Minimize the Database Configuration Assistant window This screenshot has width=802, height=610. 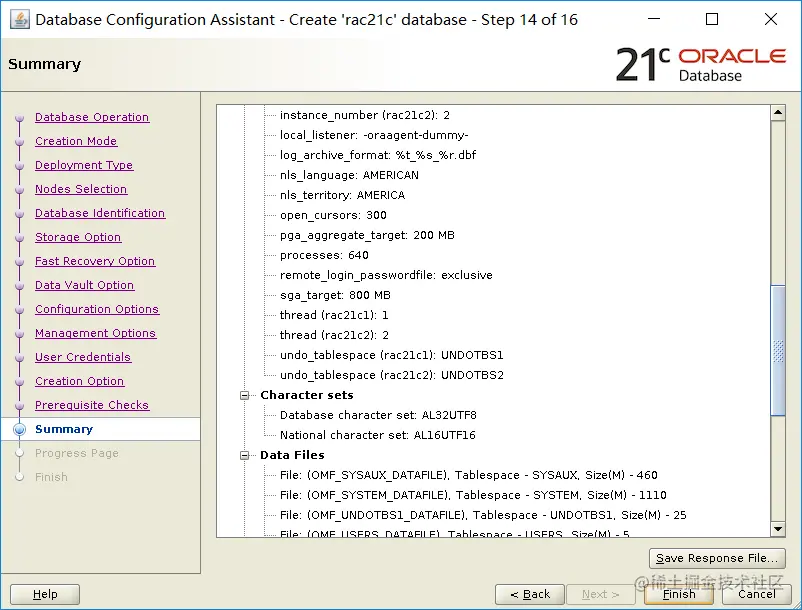(654, 19)
